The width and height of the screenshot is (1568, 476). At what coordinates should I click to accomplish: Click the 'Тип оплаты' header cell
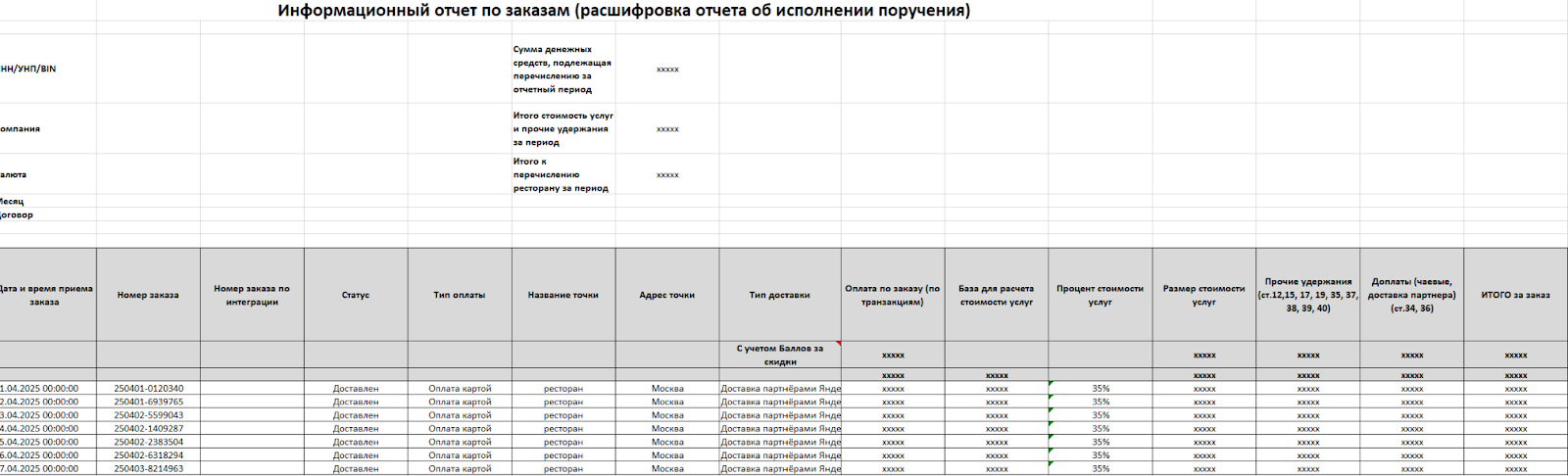(460, 295)
